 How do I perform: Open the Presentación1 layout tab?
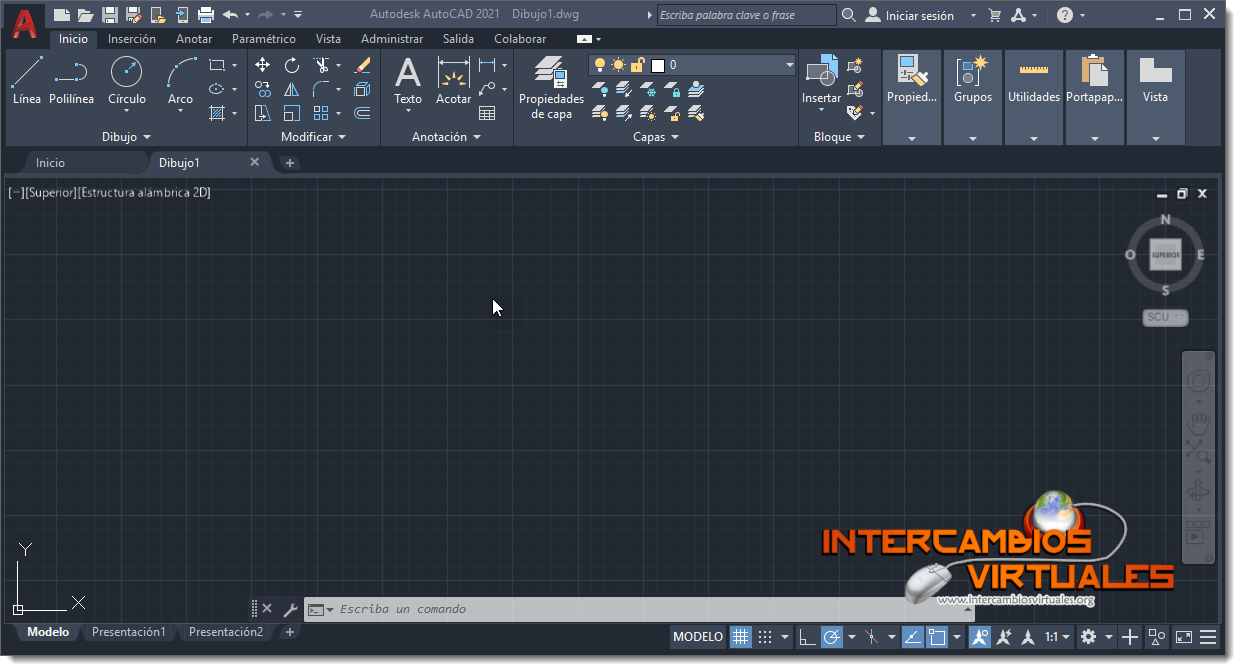coord(129,632)
